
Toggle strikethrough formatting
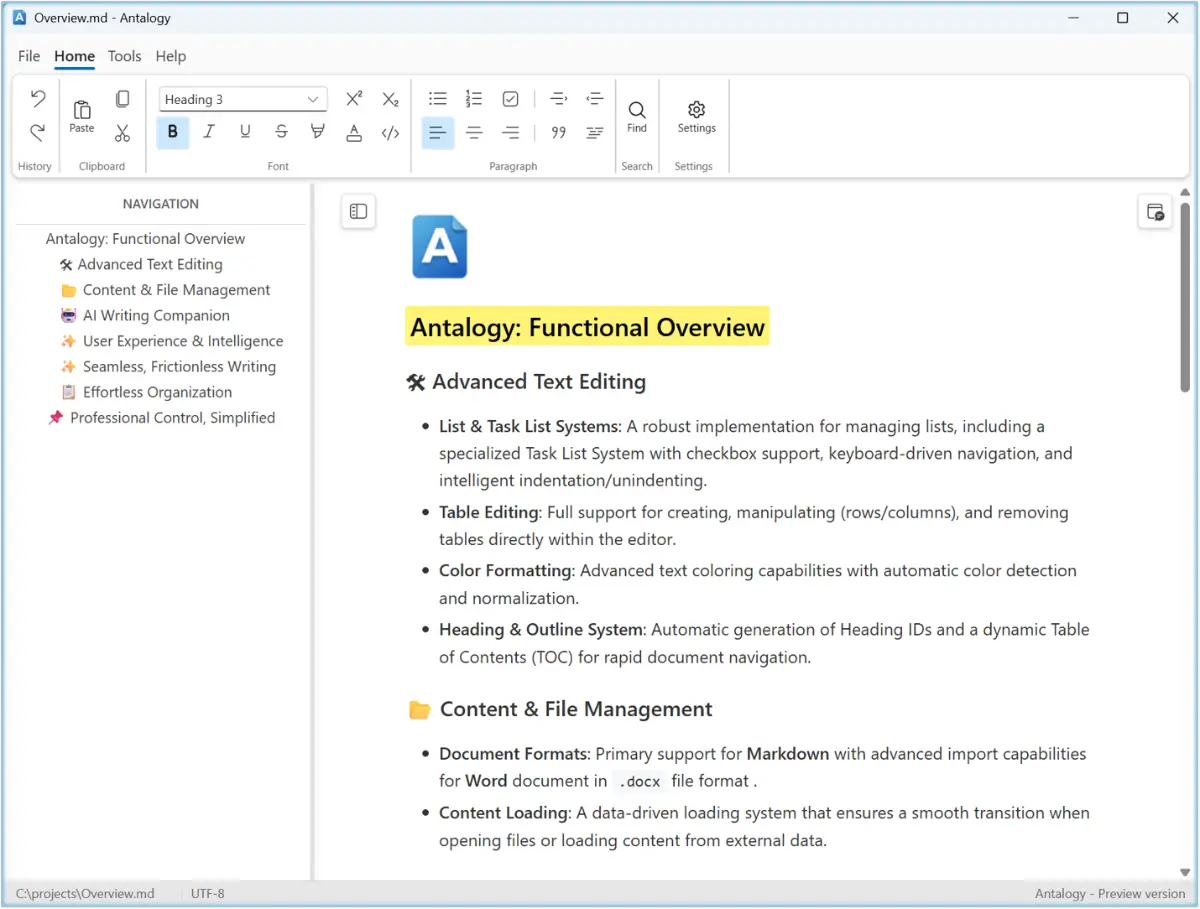pyautogui.click(x=281, y=132)
